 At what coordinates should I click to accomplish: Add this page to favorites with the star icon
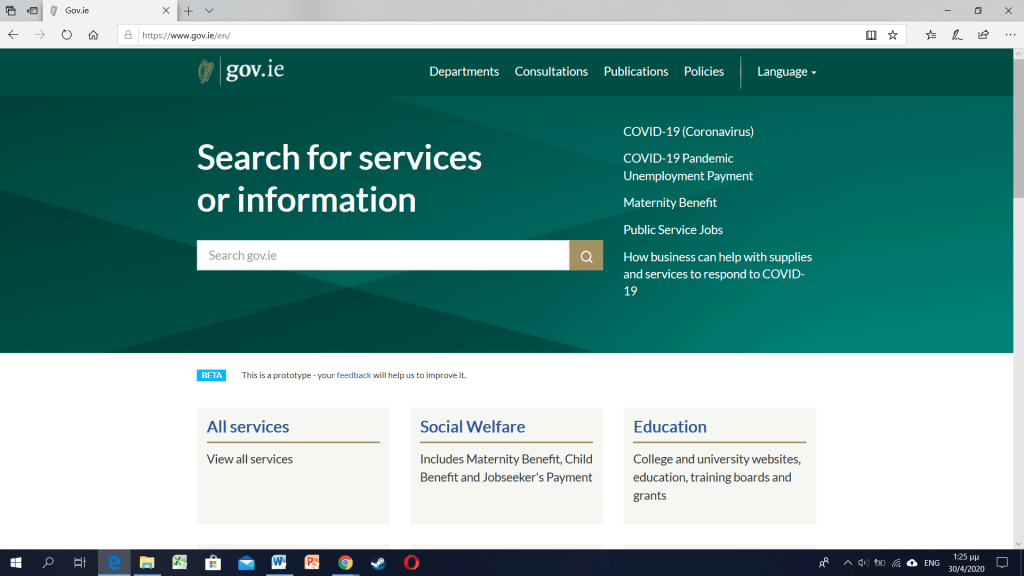893,34
